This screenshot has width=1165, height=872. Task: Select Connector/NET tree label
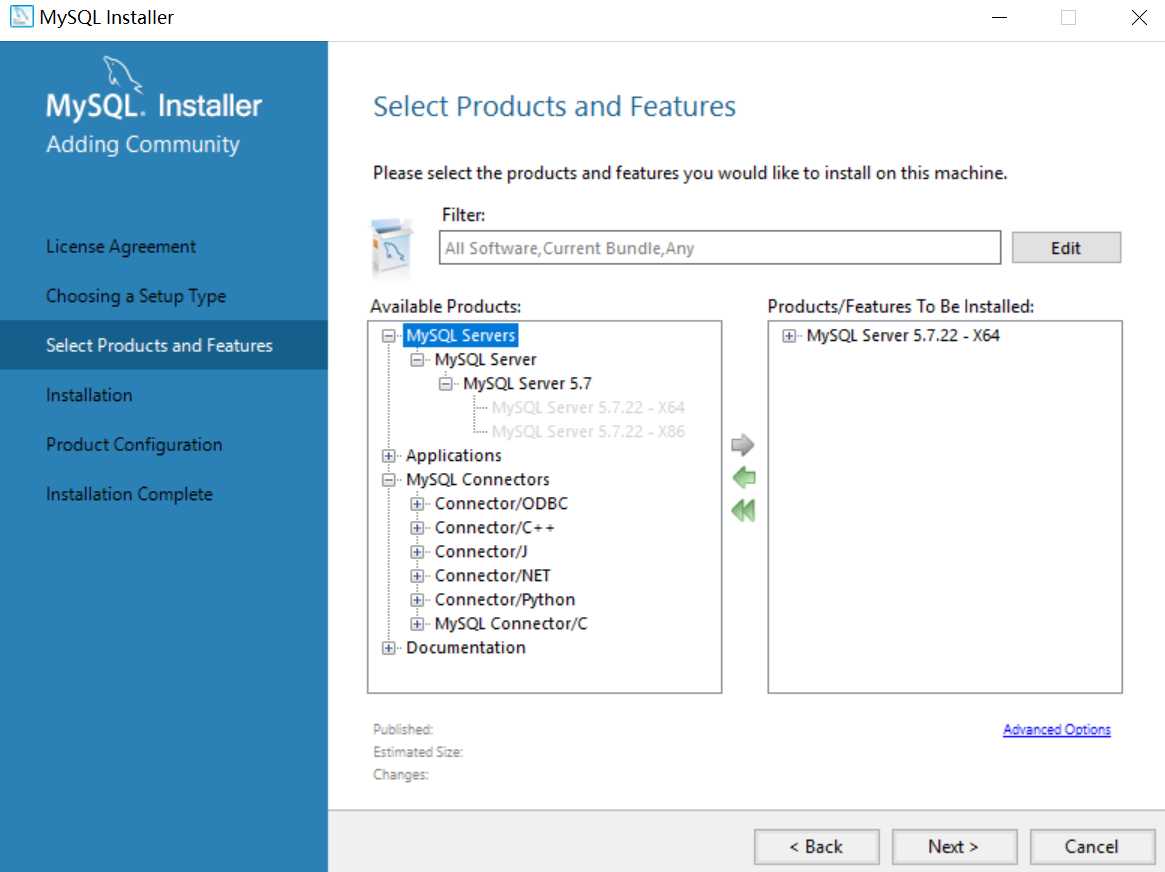click(x=492, y=576)
